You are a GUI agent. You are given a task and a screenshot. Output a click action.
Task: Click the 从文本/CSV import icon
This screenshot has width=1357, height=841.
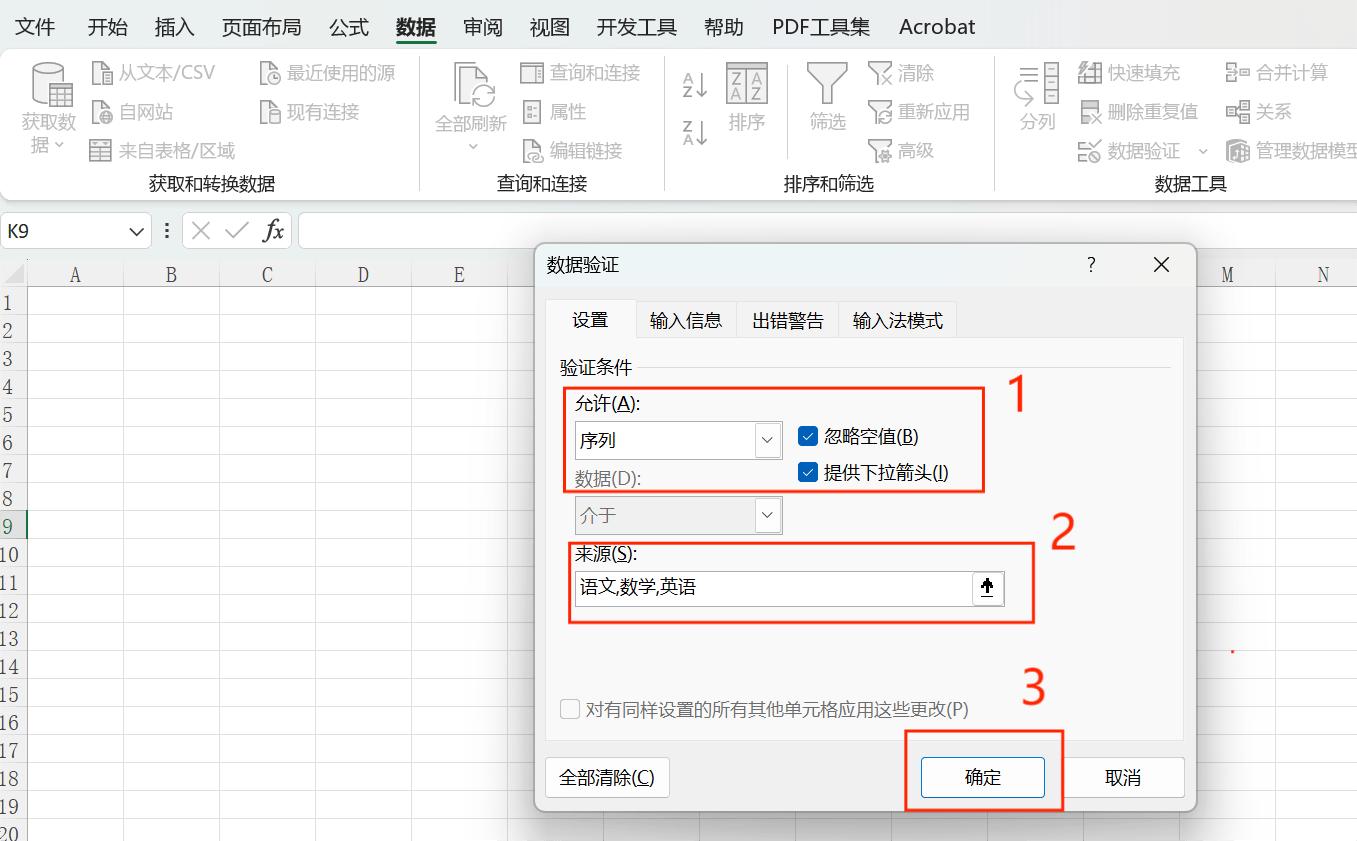102,73
